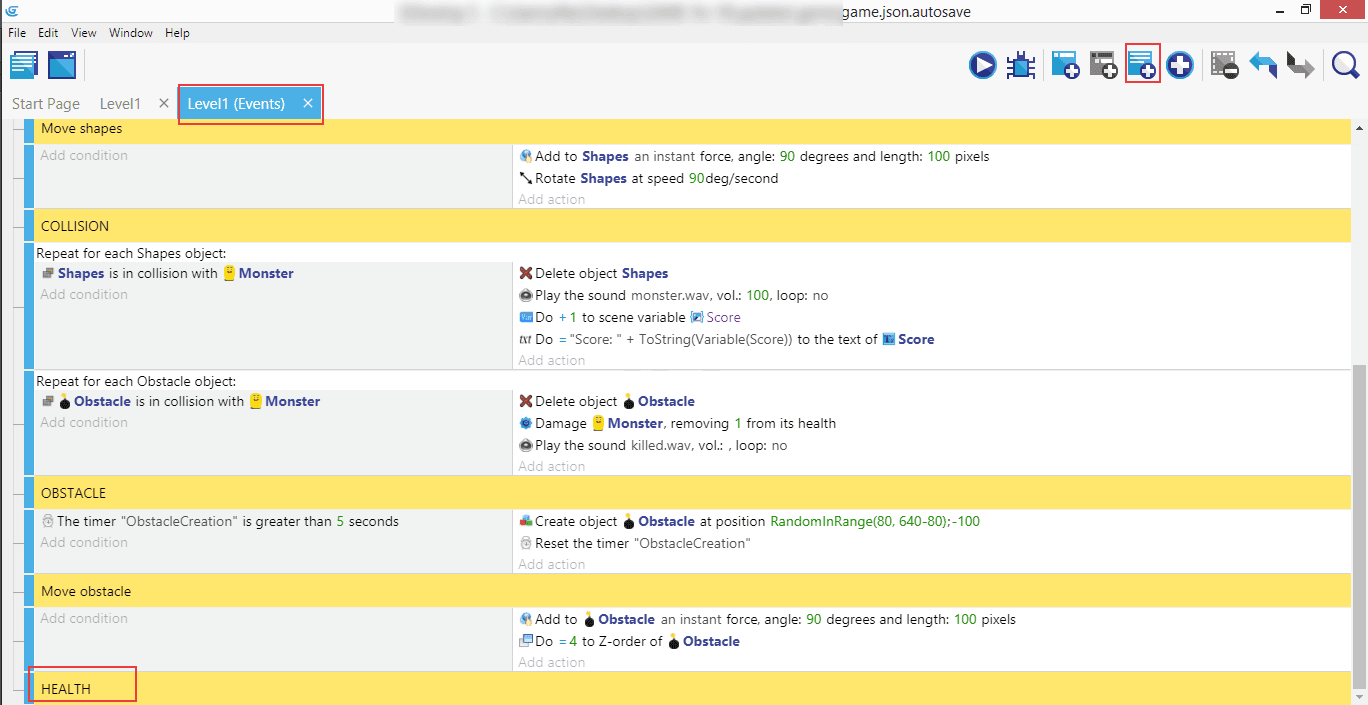The image size is (1368, 705).
Task: Delete selected events with minus icon
Action: pos(1224,66)
